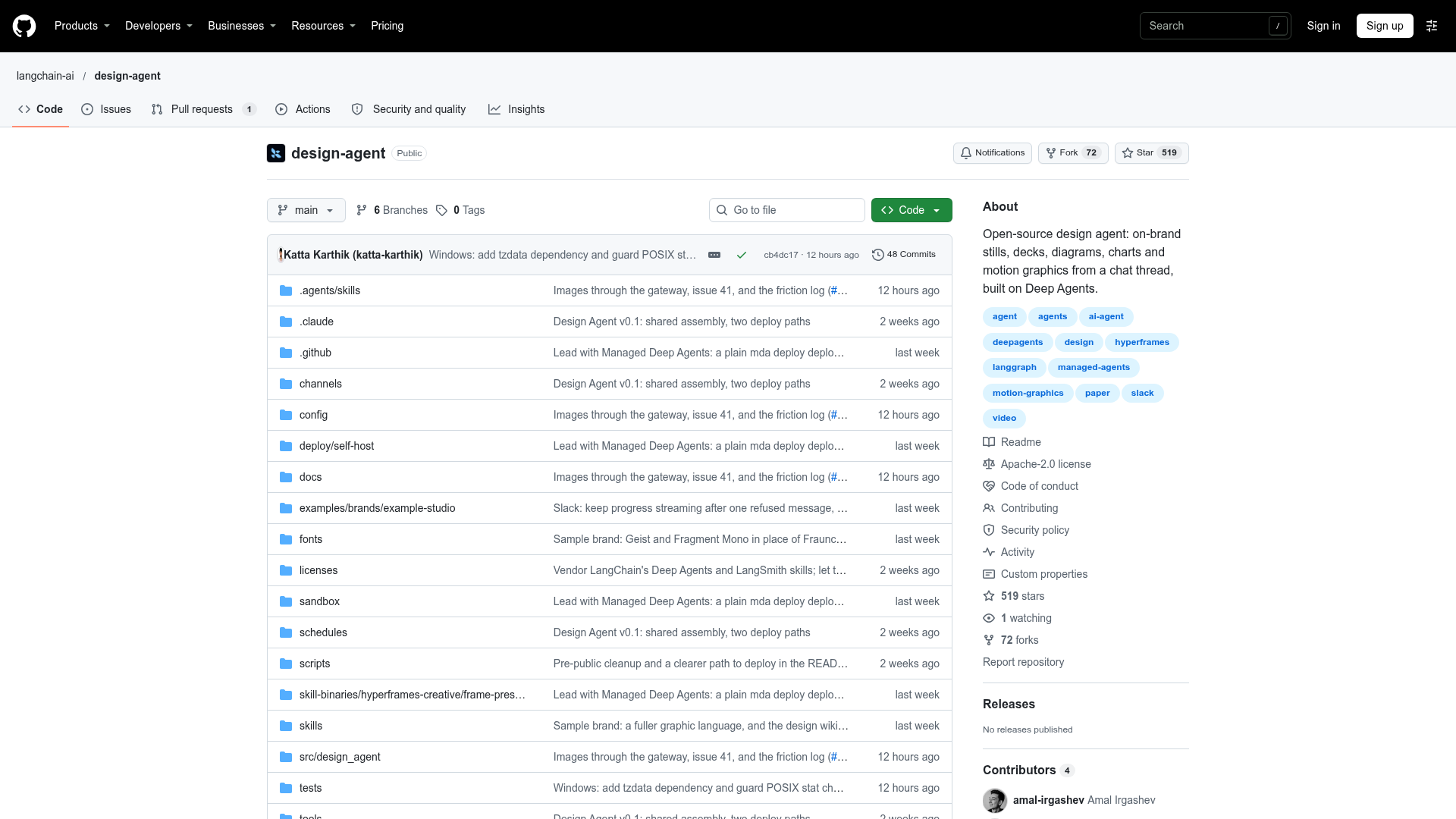Click the sandbox folder icon
The image size is (1456, 819).
click(286, 601)
